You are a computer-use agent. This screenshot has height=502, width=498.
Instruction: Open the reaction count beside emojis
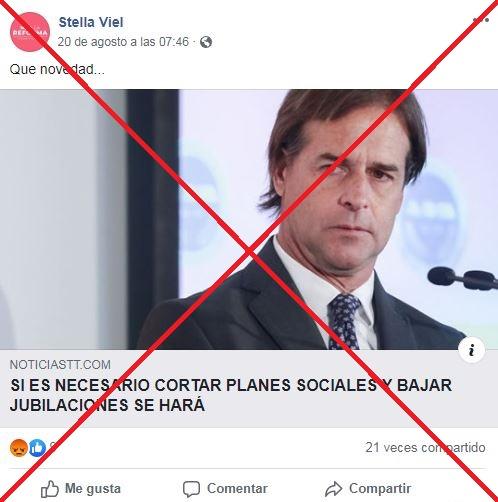pos(53,447)
